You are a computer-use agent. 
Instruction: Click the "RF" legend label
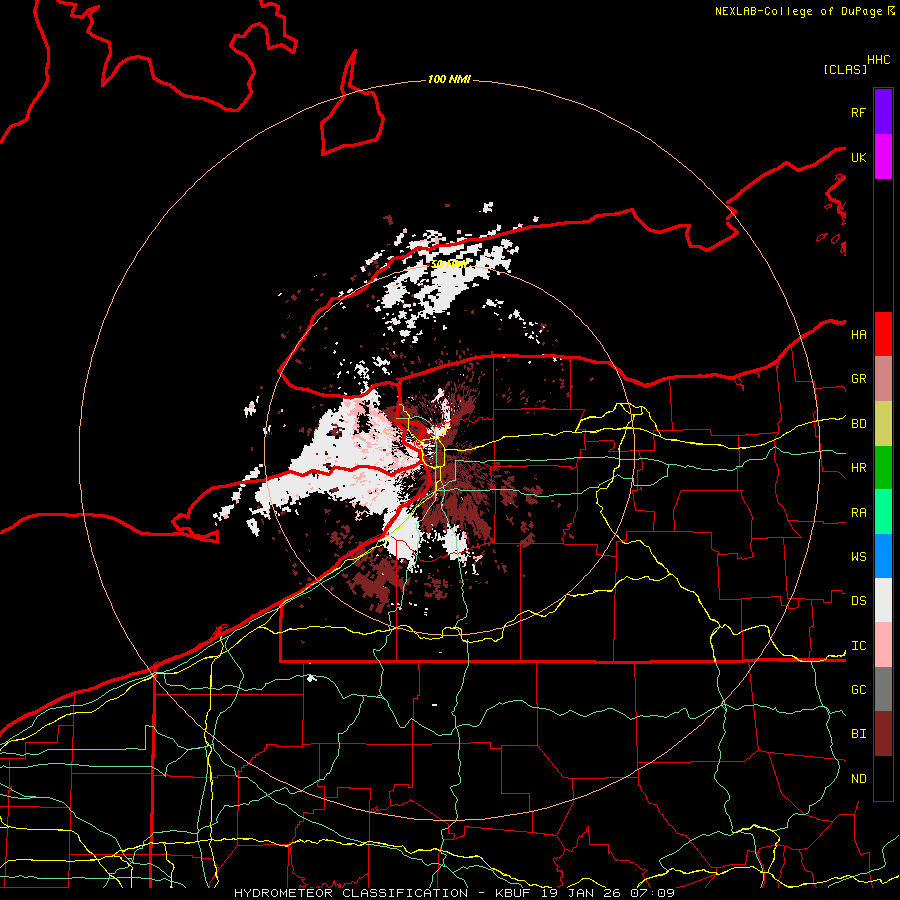[858, 113]
